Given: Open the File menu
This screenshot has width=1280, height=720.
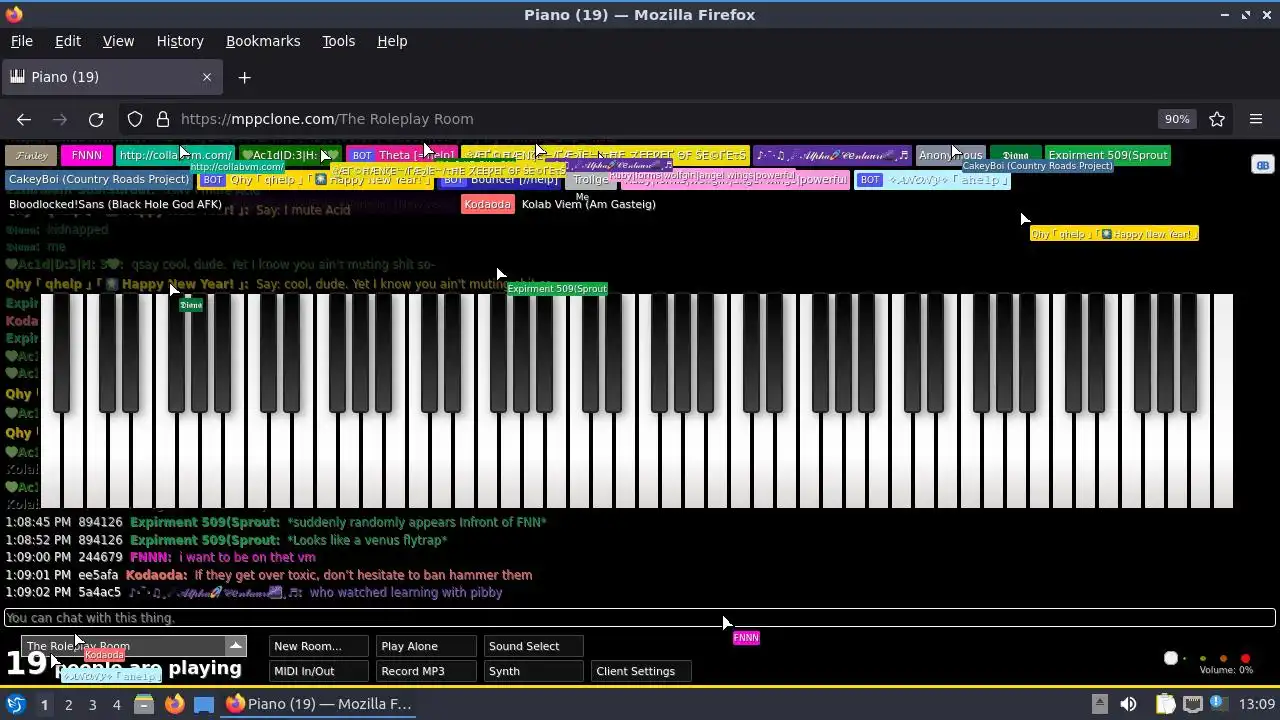Looking at the screenshot, I should pos(22,41).
